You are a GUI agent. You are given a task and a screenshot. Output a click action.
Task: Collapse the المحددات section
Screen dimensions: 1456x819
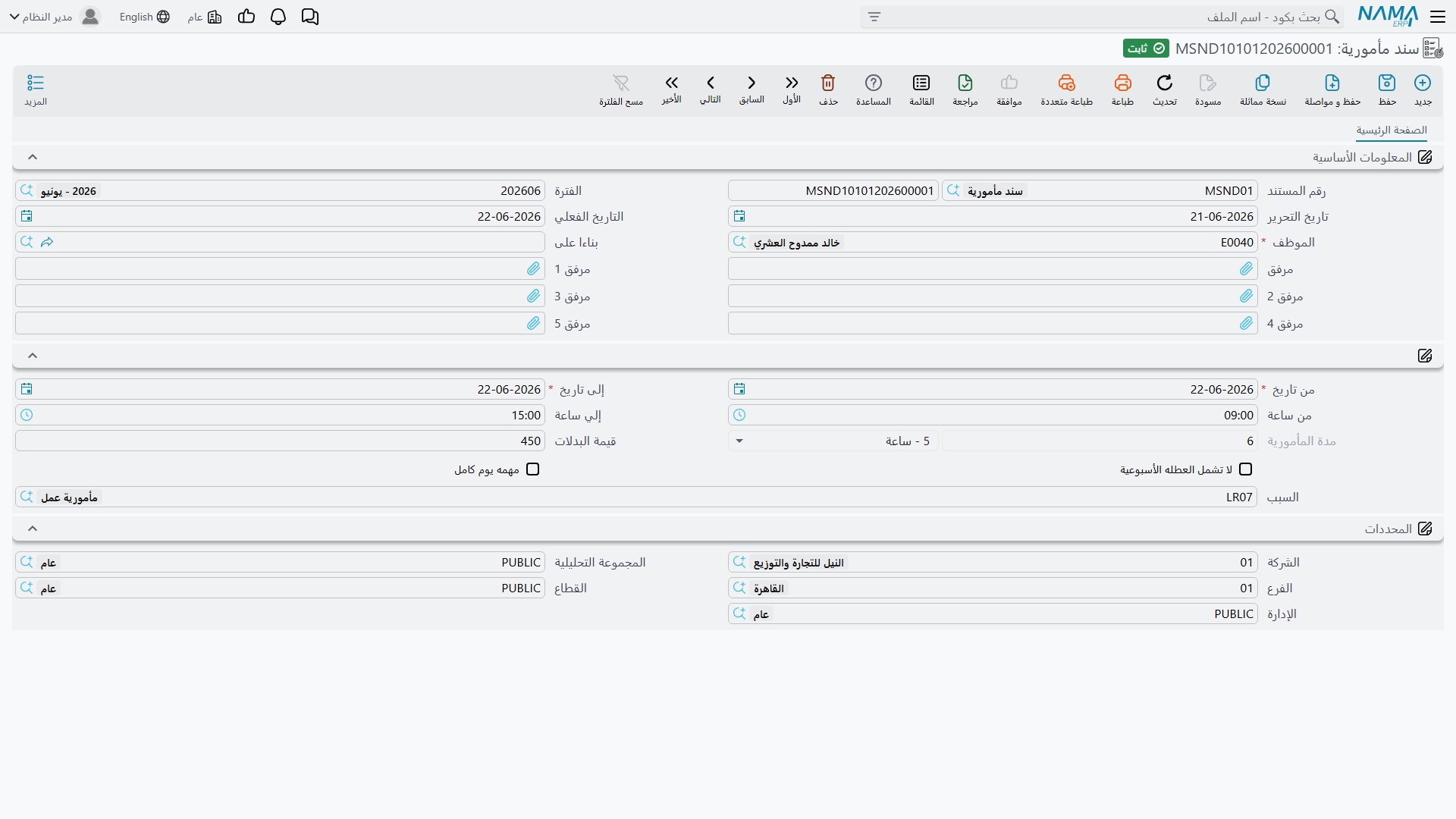[33, 529]
